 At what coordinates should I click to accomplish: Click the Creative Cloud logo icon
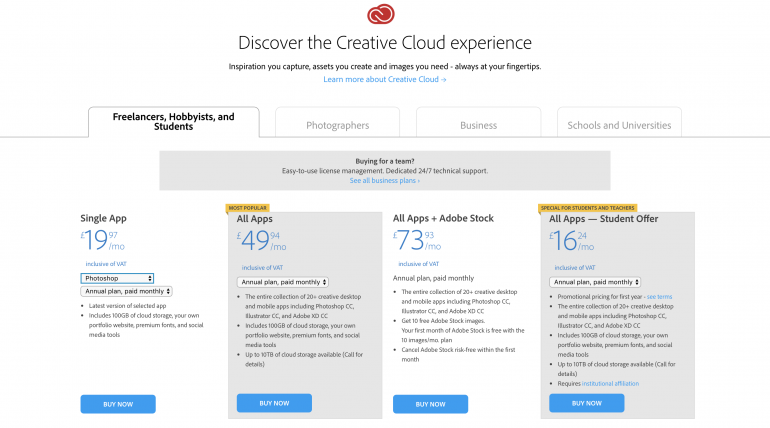tap(381, 14)
